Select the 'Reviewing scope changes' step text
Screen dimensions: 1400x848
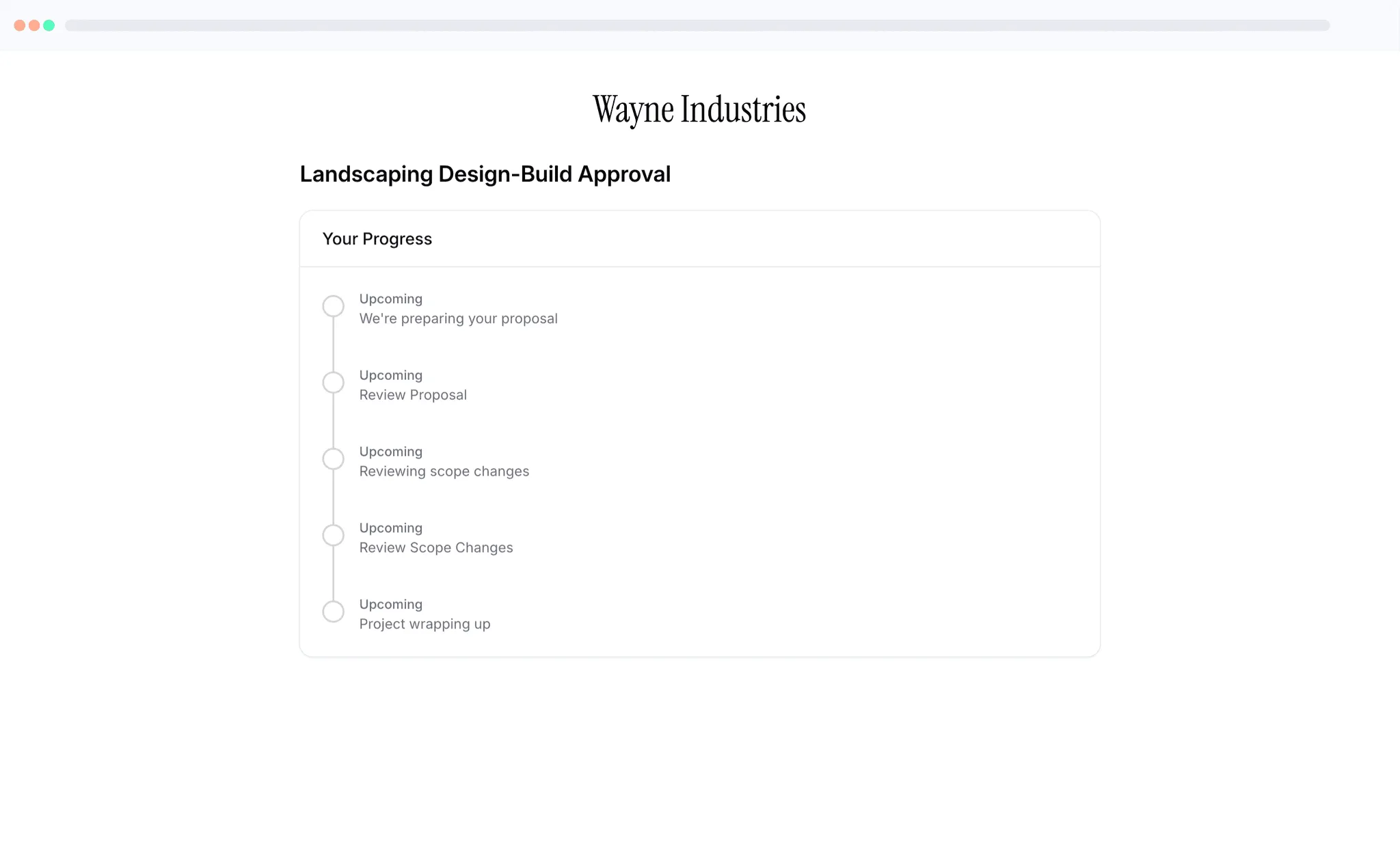pos(444,471)
